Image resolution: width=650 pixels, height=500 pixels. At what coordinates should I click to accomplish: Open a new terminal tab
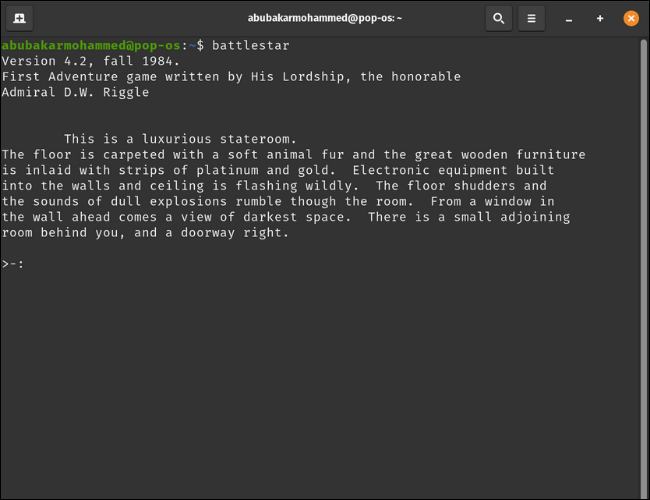[x=20, y=18]
